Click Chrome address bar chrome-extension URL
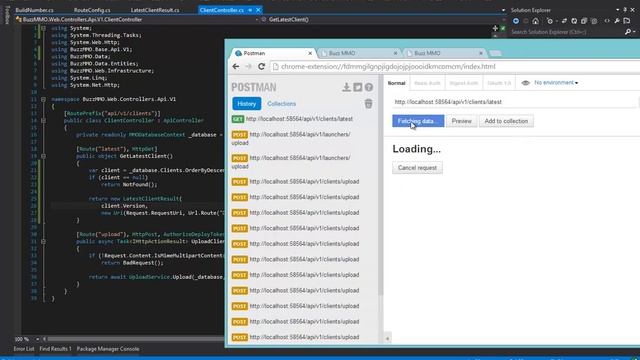 (388, 67)
